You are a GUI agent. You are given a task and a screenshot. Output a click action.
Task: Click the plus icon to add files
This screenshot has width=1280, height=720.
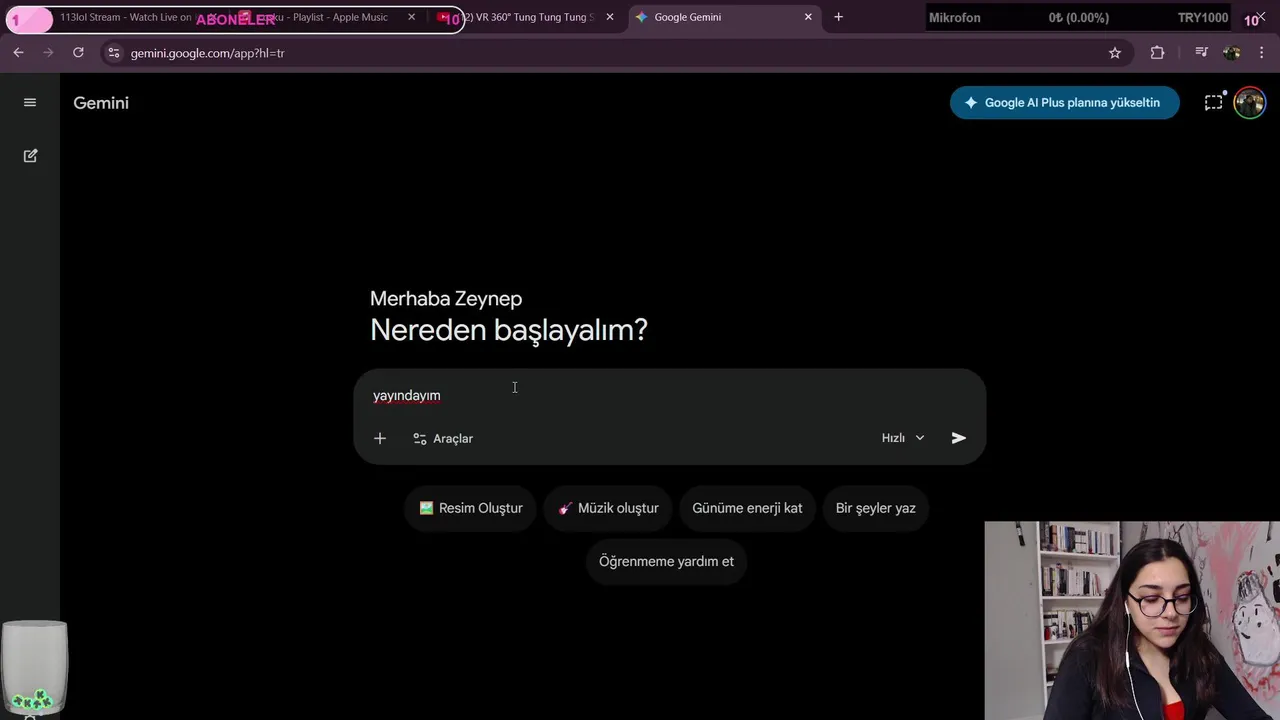coord(380,438)
